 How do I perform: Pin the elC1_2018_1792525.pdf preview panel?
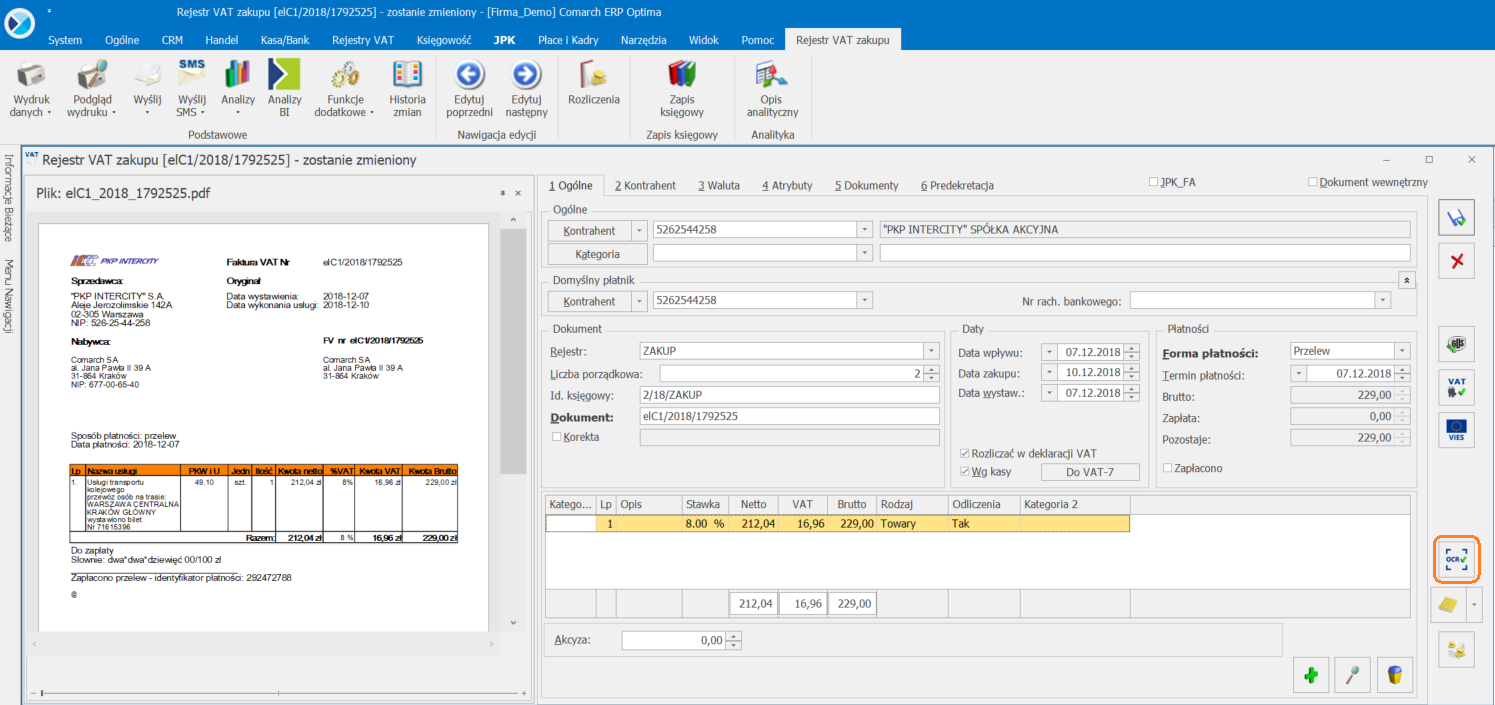click(x=502, y=193)
